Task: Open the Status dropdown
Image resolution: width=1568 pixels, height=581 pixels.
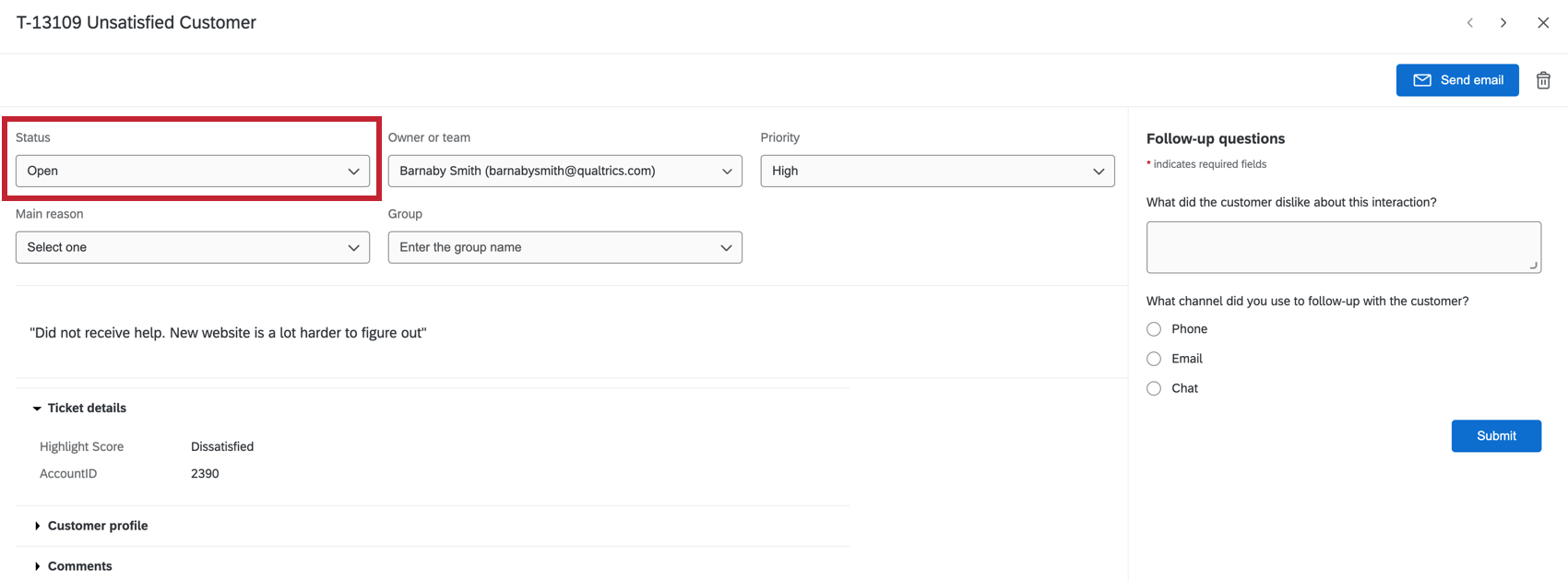Action: (x=193, y=171)
